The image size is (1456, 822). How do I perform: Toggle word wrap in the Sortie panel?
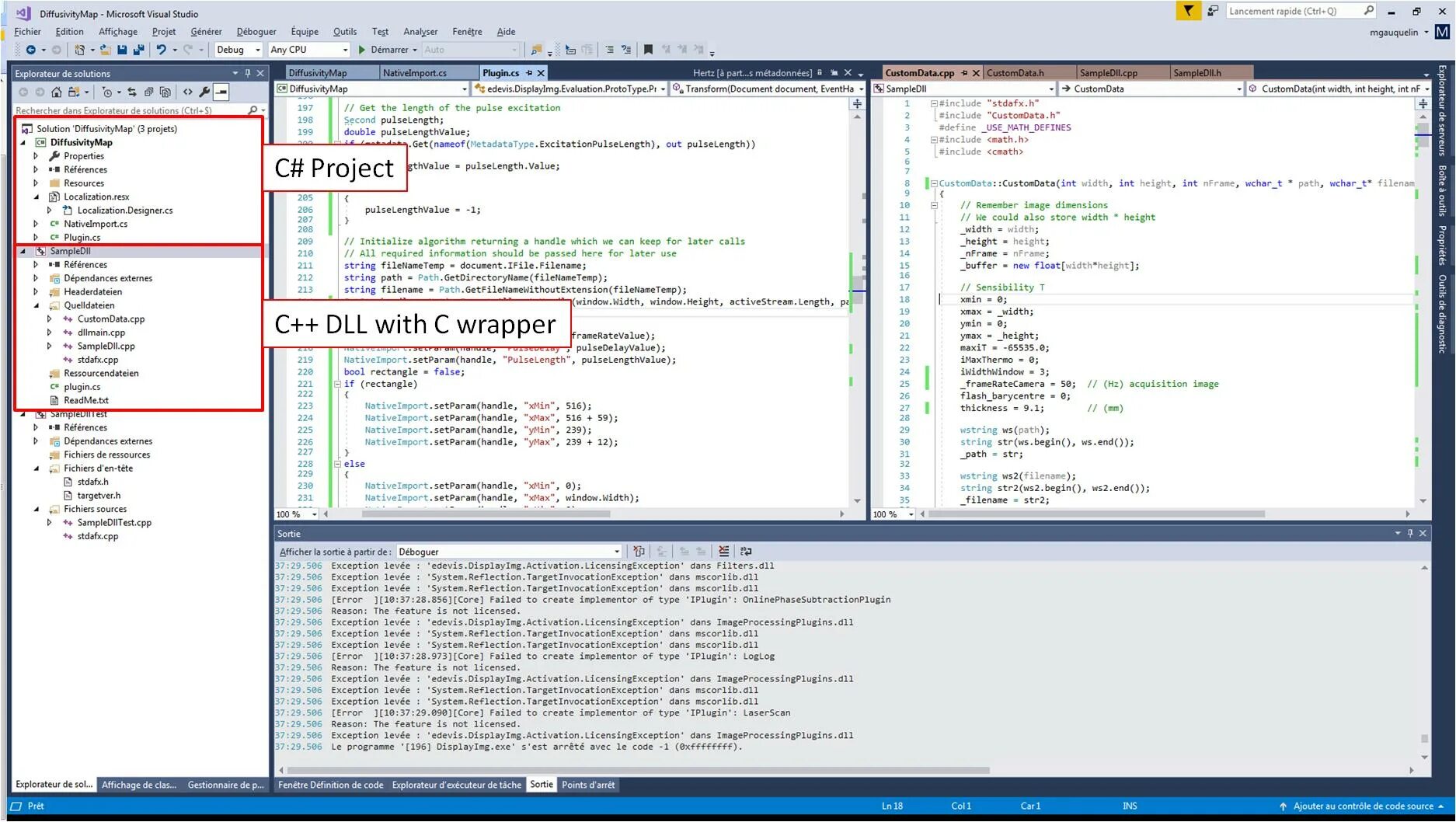tap(745, 552)
